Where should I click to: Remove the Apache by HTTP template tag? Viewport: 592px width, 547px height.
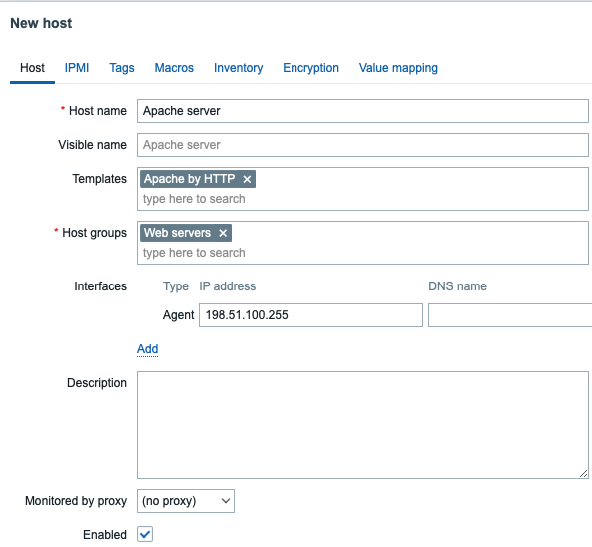[x=247, y=179]
